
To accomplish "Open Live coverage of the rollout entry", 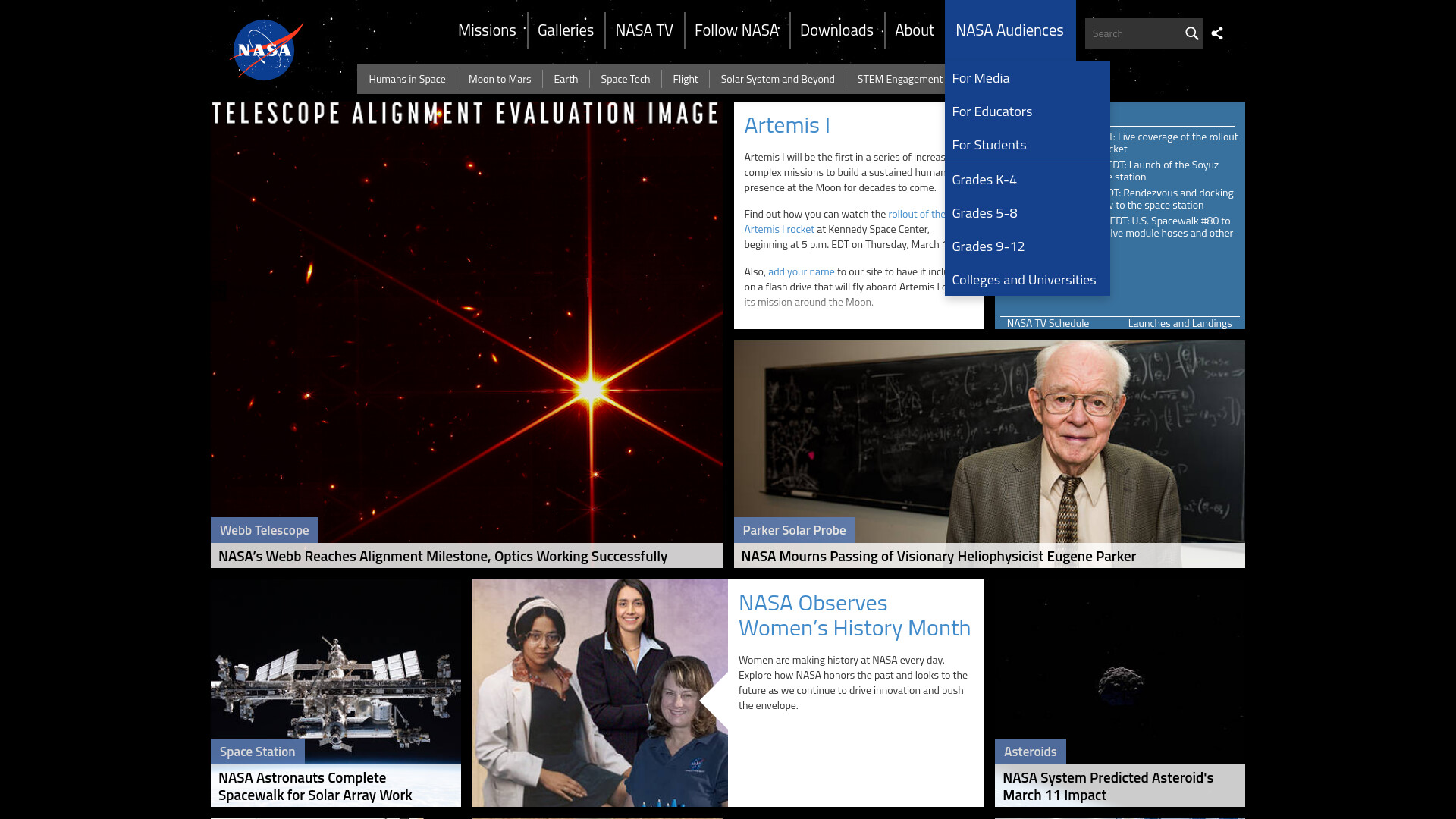I will [x=1174, y=143].
